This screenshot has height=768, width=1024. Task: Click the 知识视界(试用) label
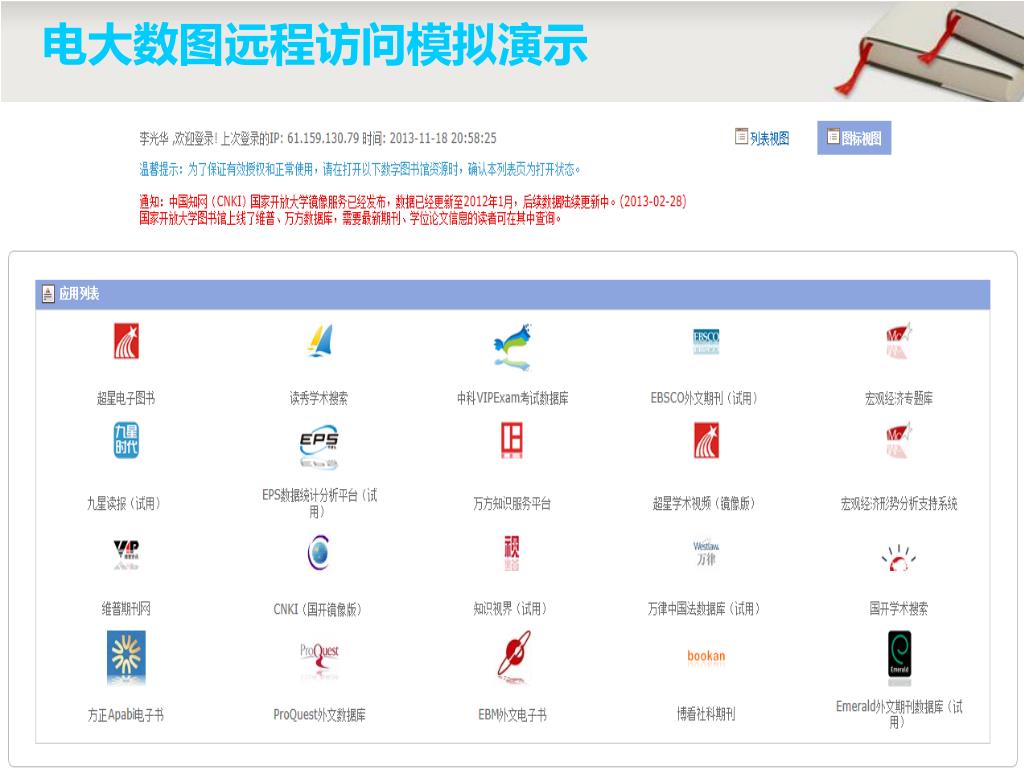coord(511,609)
